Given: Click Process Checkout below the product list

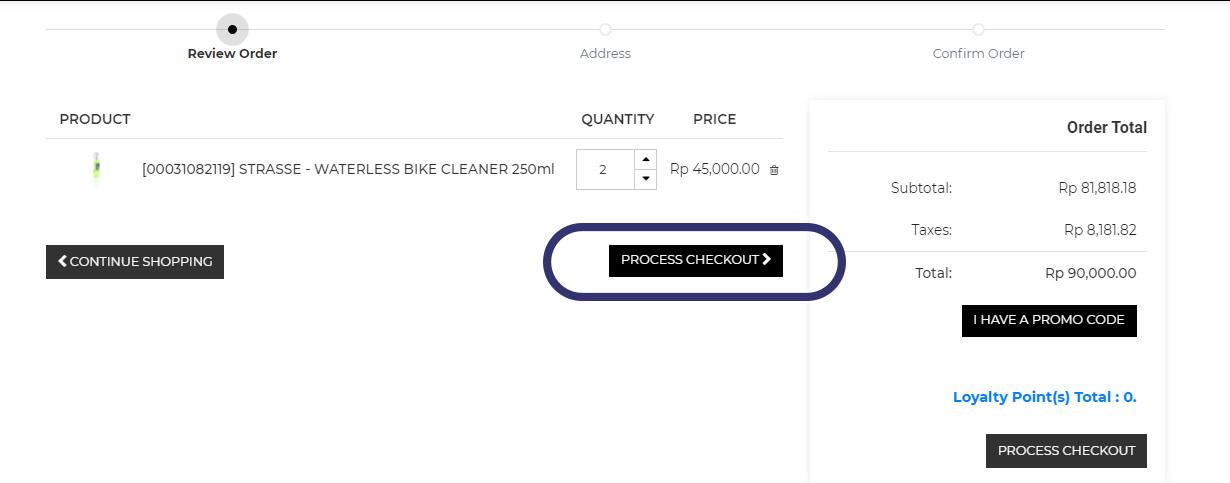Looking at the screenshot, I should click(x=695, y=260).
